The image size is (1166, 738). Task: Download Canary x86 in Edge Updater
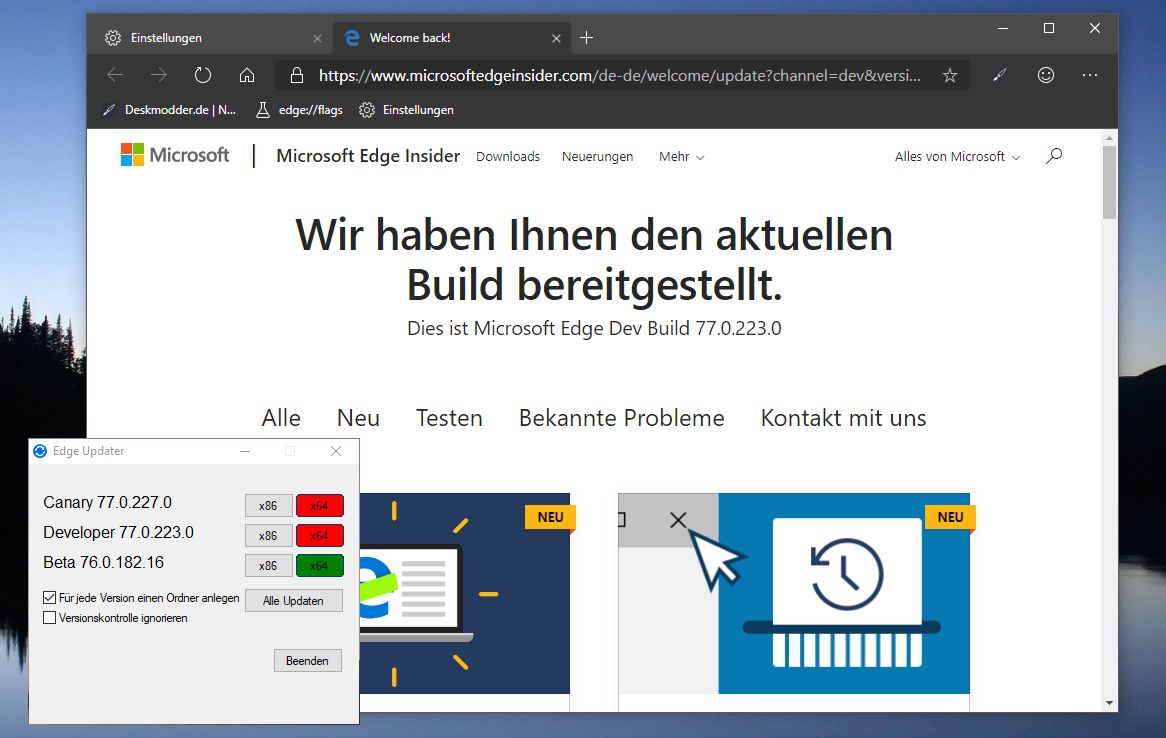click(268, 505)
